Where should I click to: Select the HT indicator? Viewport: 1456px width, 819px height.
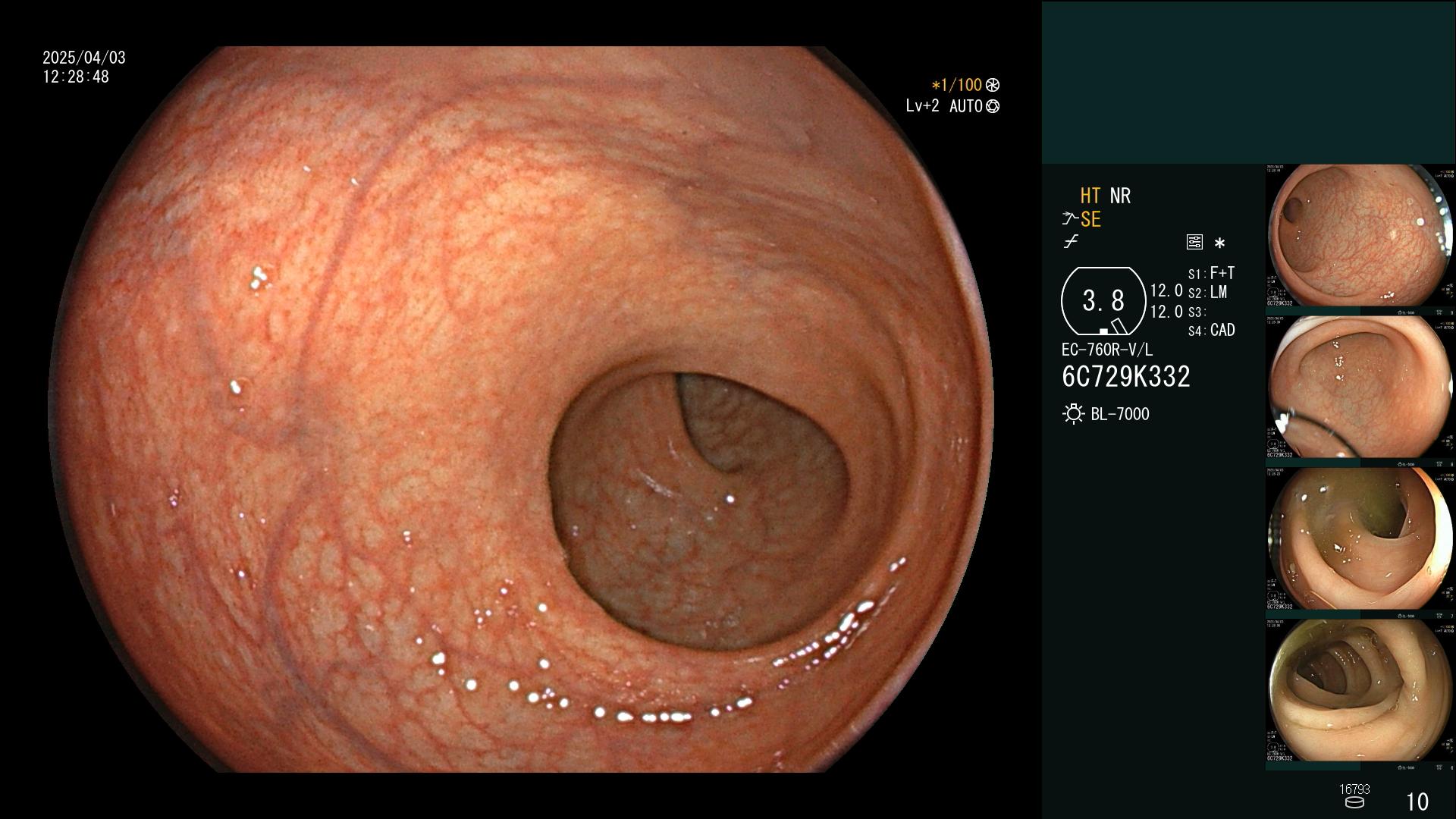(x=1090, y=196)
